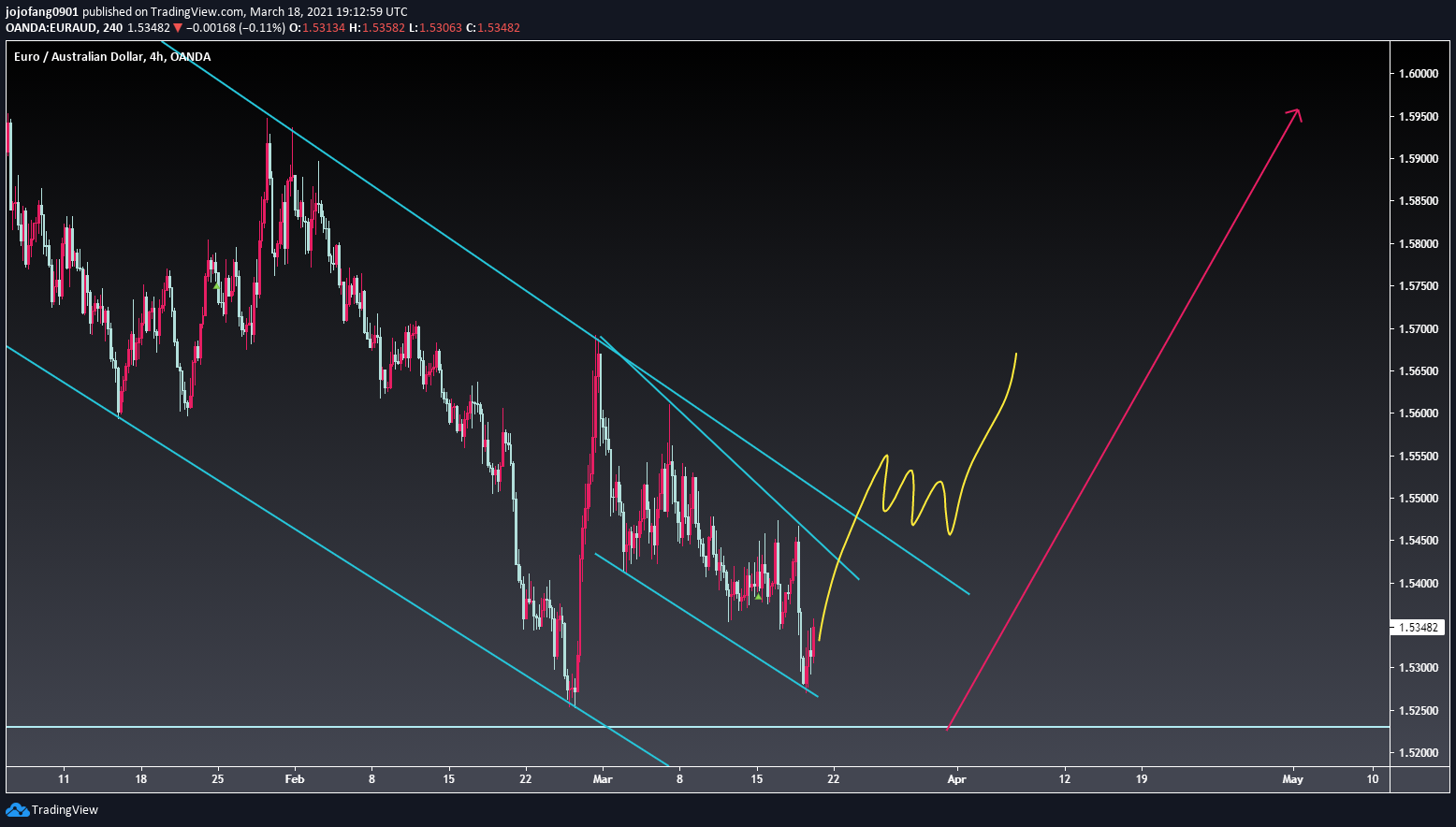Open the jojofang0901 author name
1456x827 pixels.
pos(41,12)
